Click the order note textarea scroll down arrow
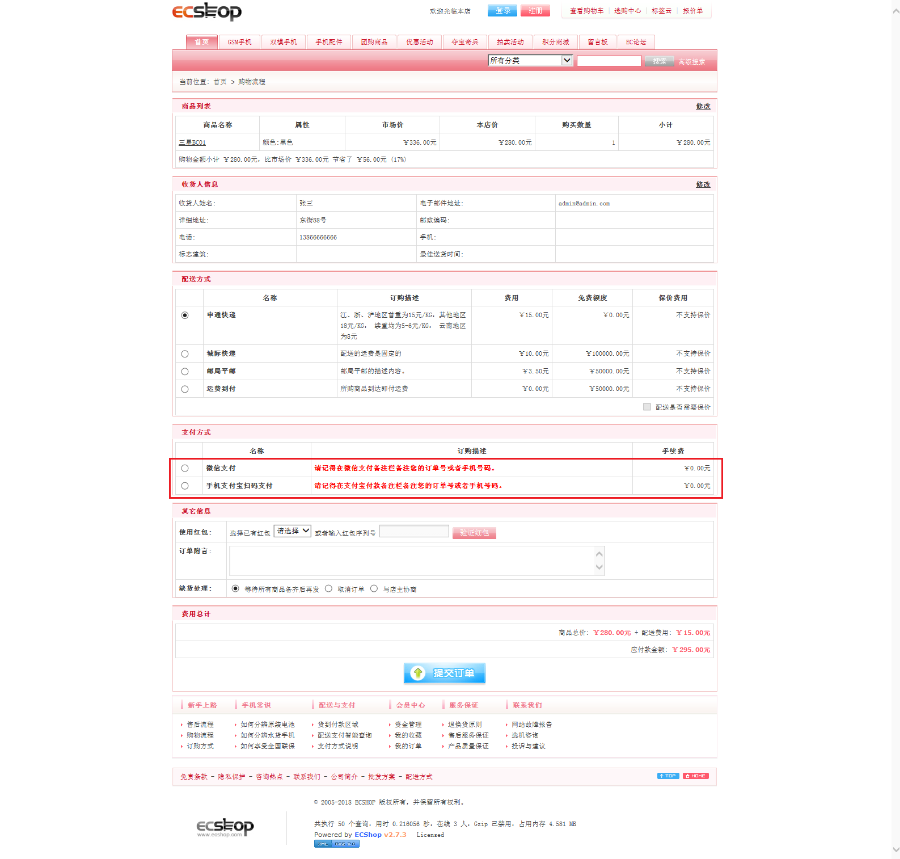This screenshot has width=900, height=859. coord(599,568)
